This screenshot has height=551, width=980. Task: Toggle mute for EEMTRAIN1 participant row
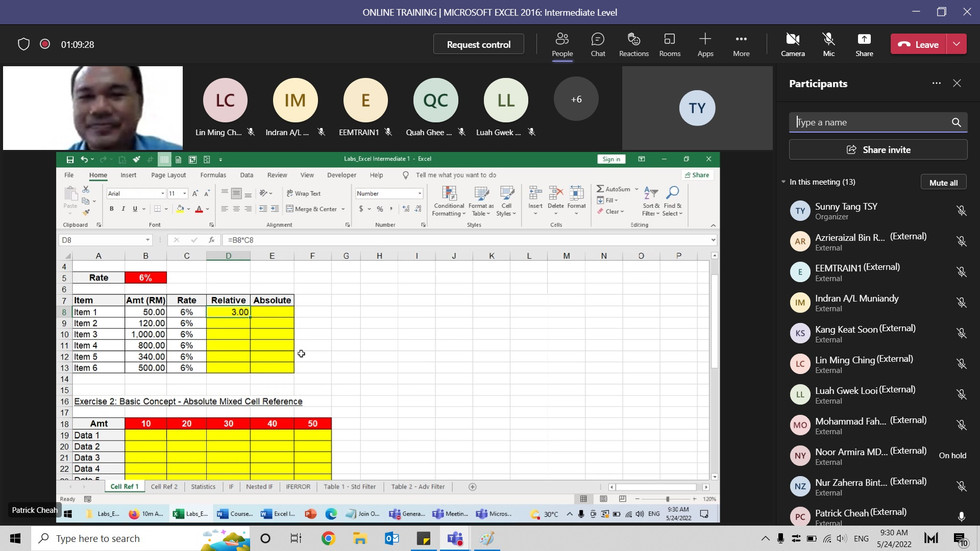tap(961, 272)
